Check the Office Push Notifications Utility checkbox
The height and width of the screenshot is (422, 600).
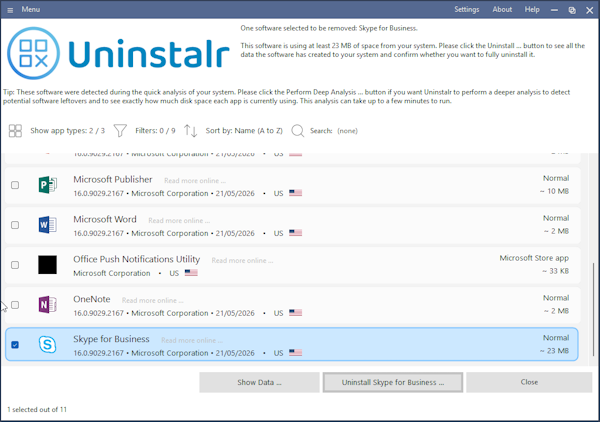(15, 265)
